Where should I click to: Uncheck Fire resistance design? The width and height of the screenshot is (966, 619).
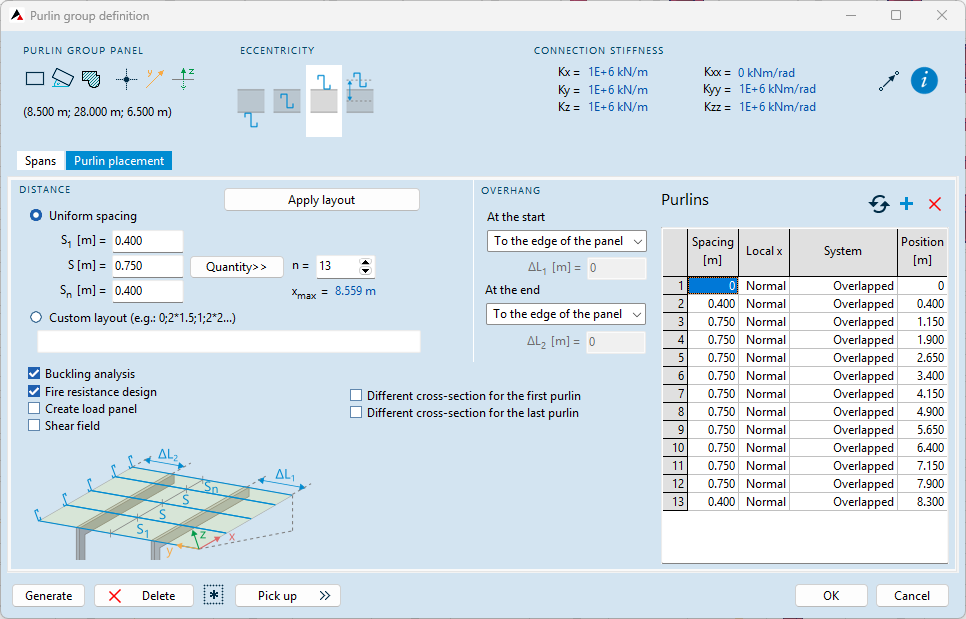[34, 391]
